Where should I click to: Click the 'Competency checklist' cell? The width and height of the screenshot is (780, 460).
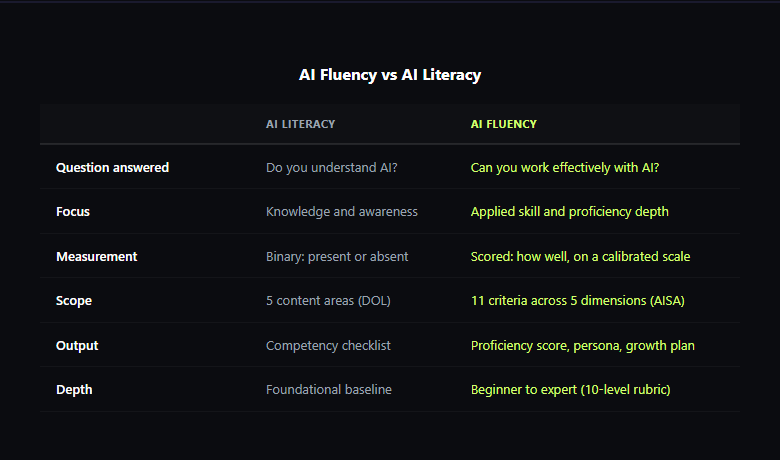(328, 346)
